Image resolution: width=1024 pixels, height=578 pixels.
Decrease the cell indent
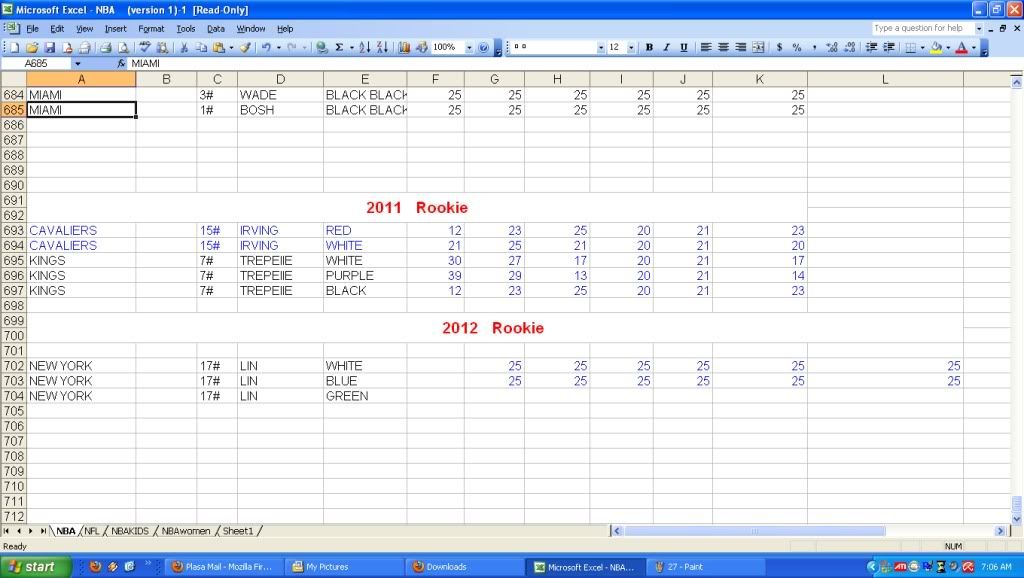point(871,47)
